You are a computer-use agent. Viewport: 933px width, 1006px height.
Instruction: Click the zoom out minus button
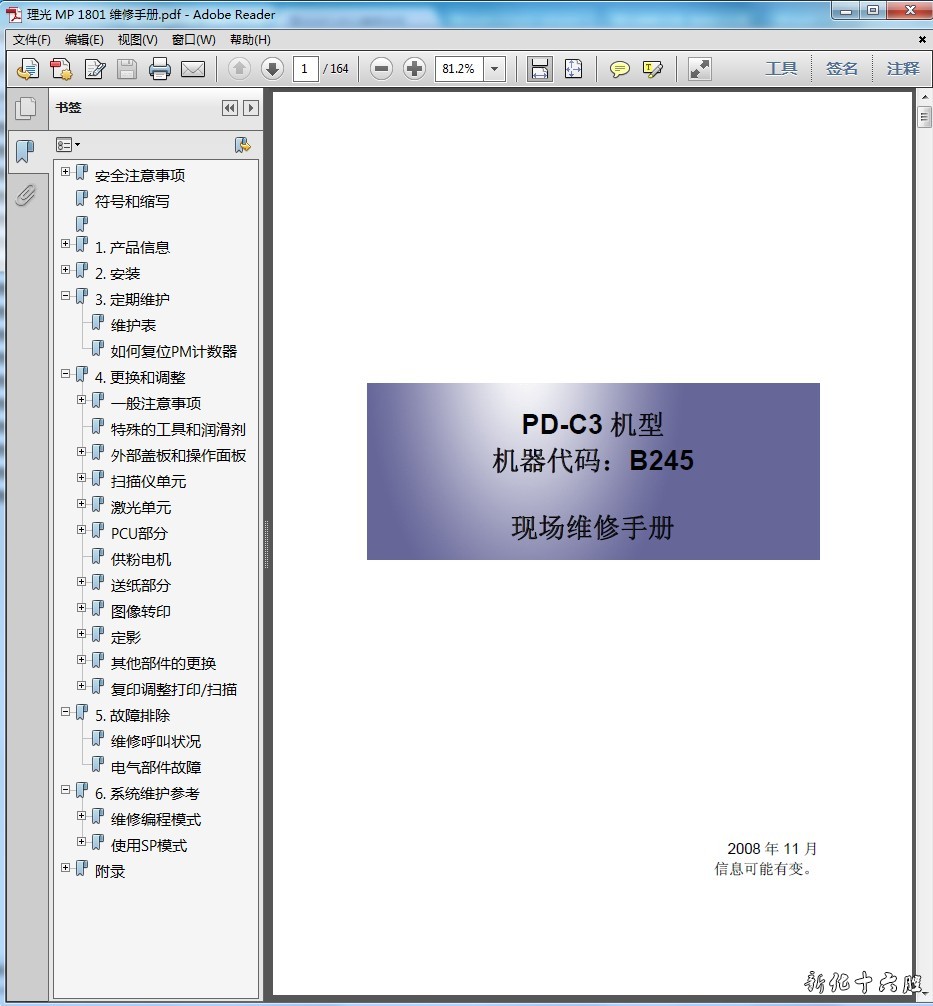point(381,69)
